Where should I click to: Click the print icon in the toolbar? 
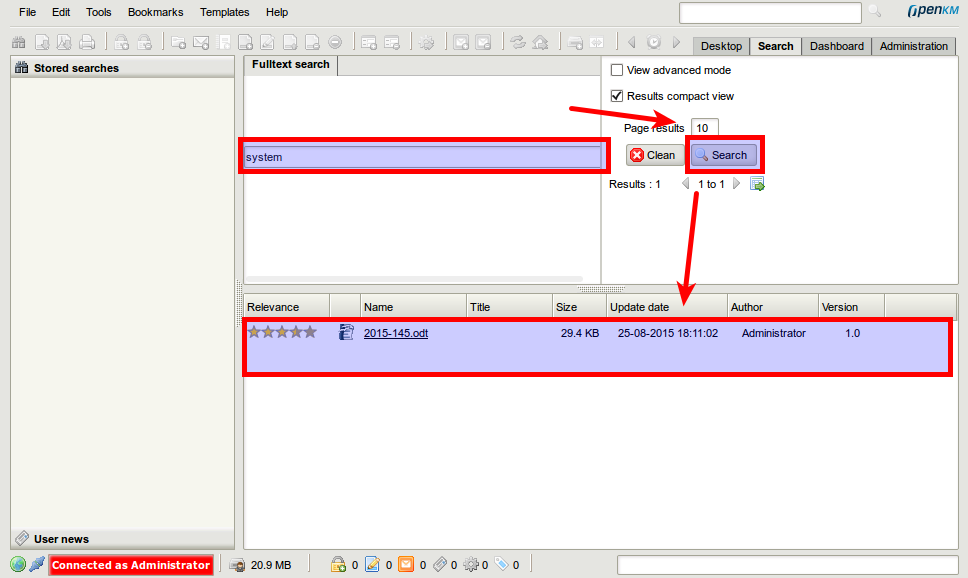[87, 43]
